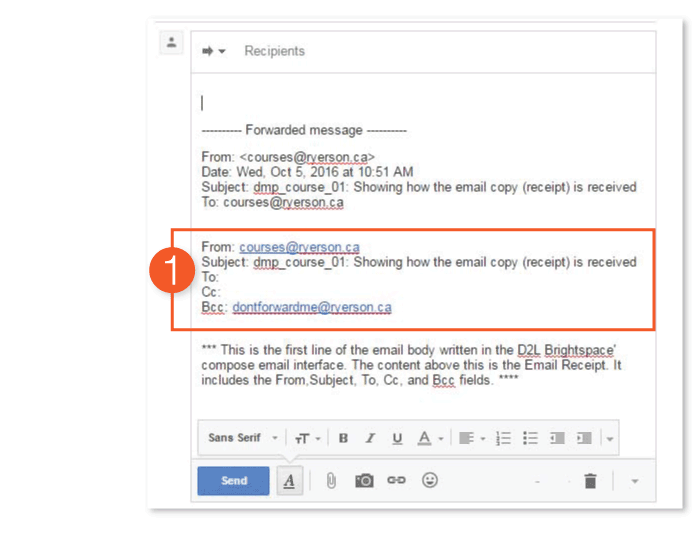Image resolution: width=700 pixels, height=558 pixels.
Task: Open more options arrow beside trash
Action: tap(634, 482)
